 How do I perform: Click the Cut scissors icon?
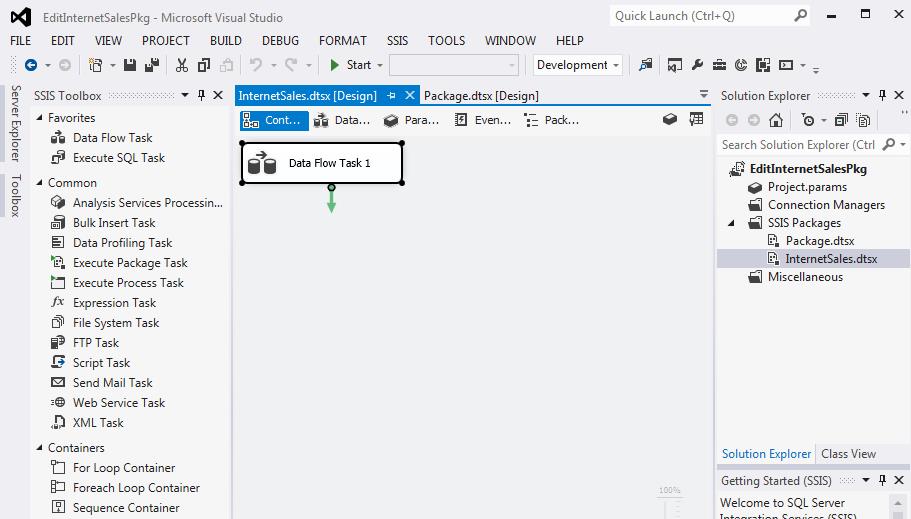(181, 65)
